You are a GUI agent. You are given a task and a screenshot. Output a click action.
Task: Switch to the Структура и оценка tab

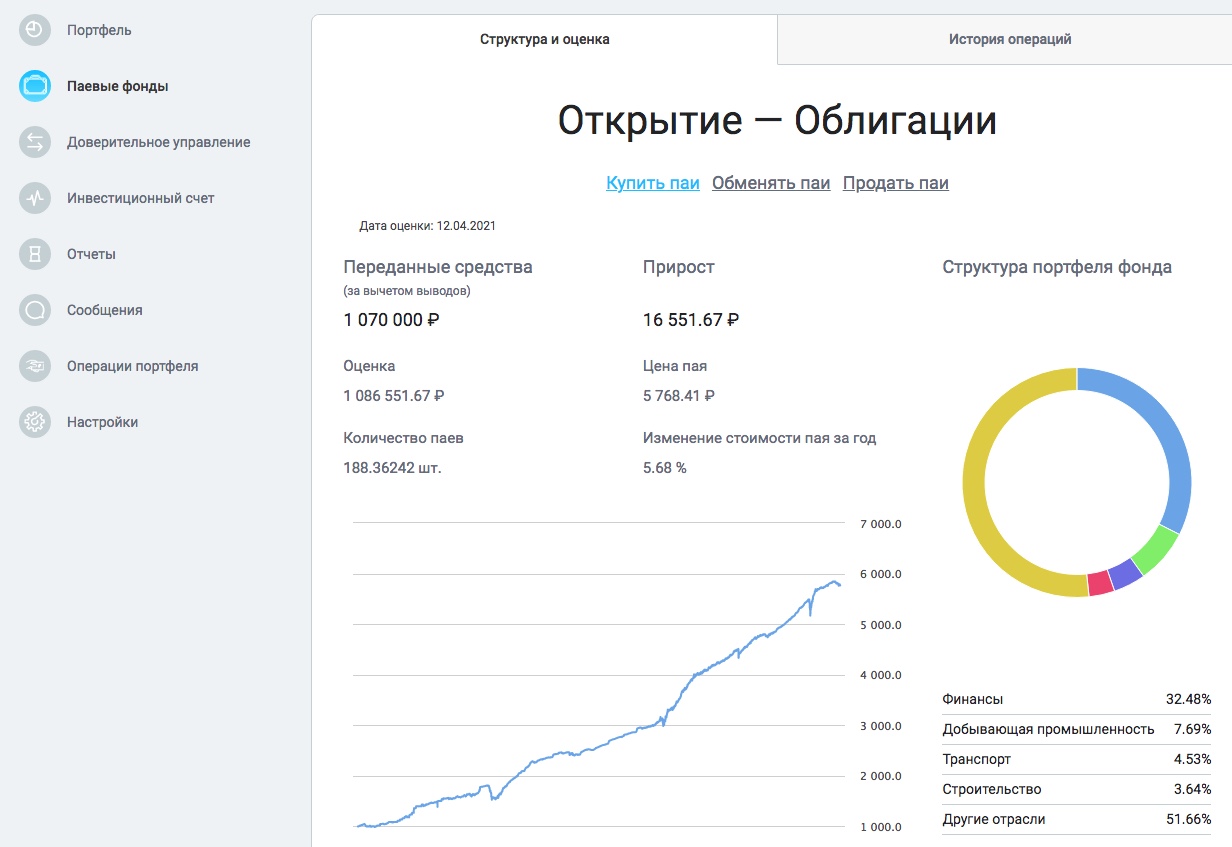pos(545,40)
